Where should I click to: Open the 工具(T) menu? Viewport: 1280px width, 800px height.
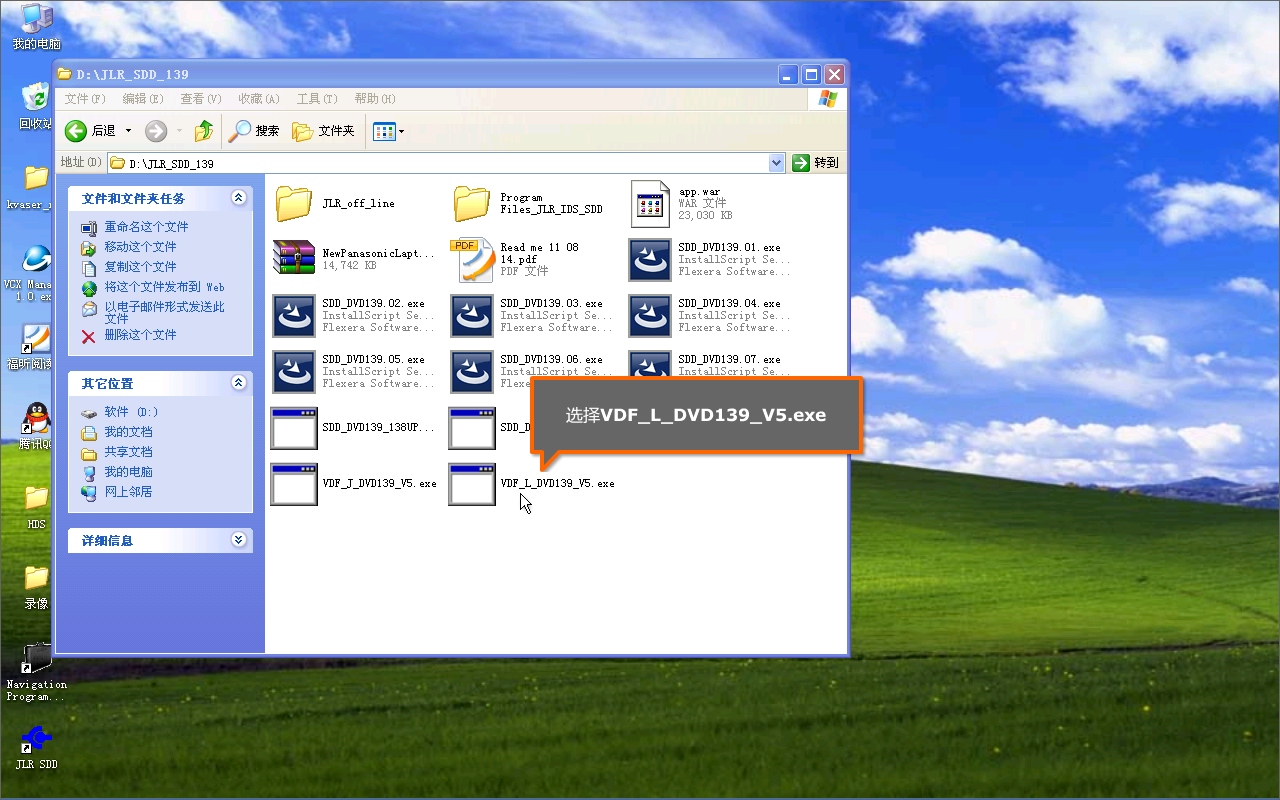coord(317,99)
